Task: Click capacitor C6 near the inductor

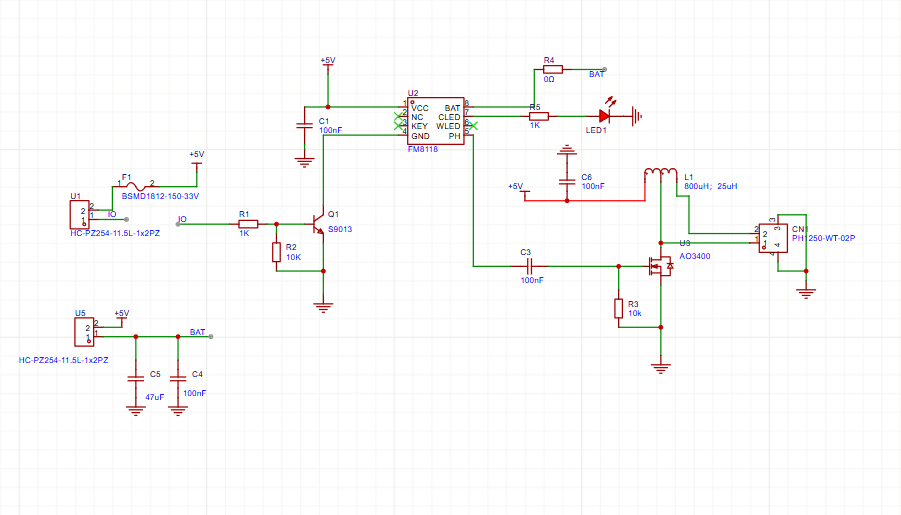Action: tap(567, 181)
